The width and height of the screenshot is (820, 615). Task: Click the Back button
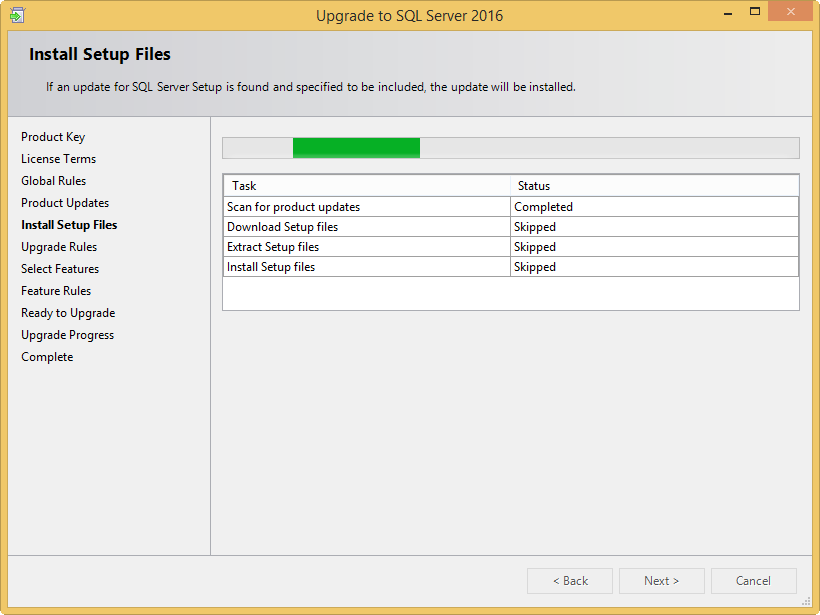570,581
